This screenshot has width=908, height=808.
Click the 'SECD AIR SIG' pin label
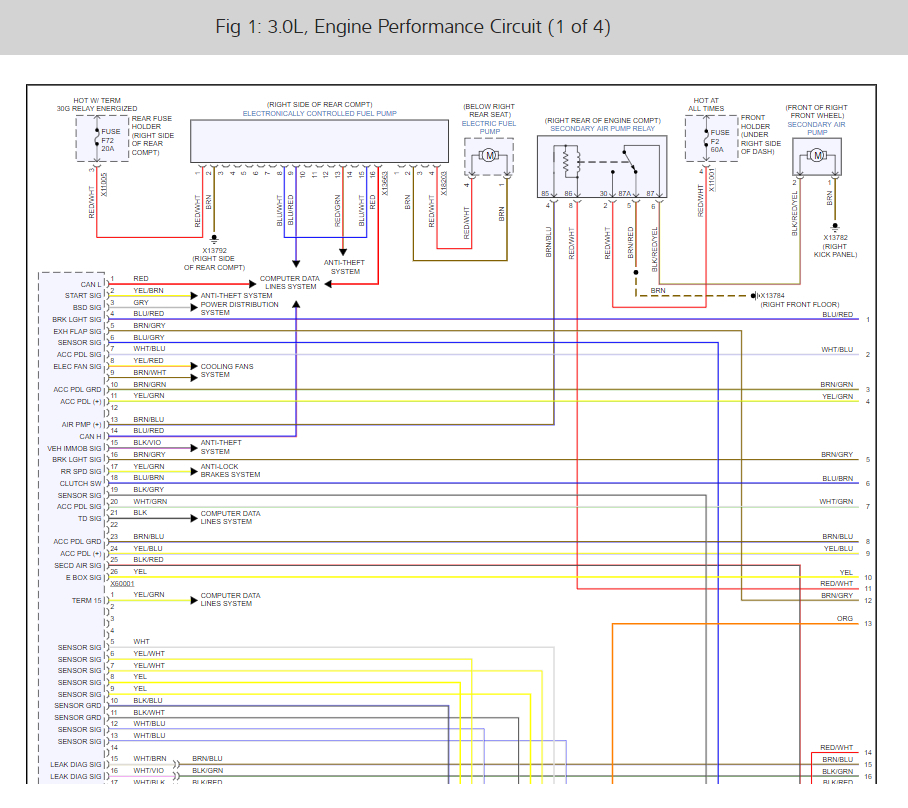[x=78, y=565]
